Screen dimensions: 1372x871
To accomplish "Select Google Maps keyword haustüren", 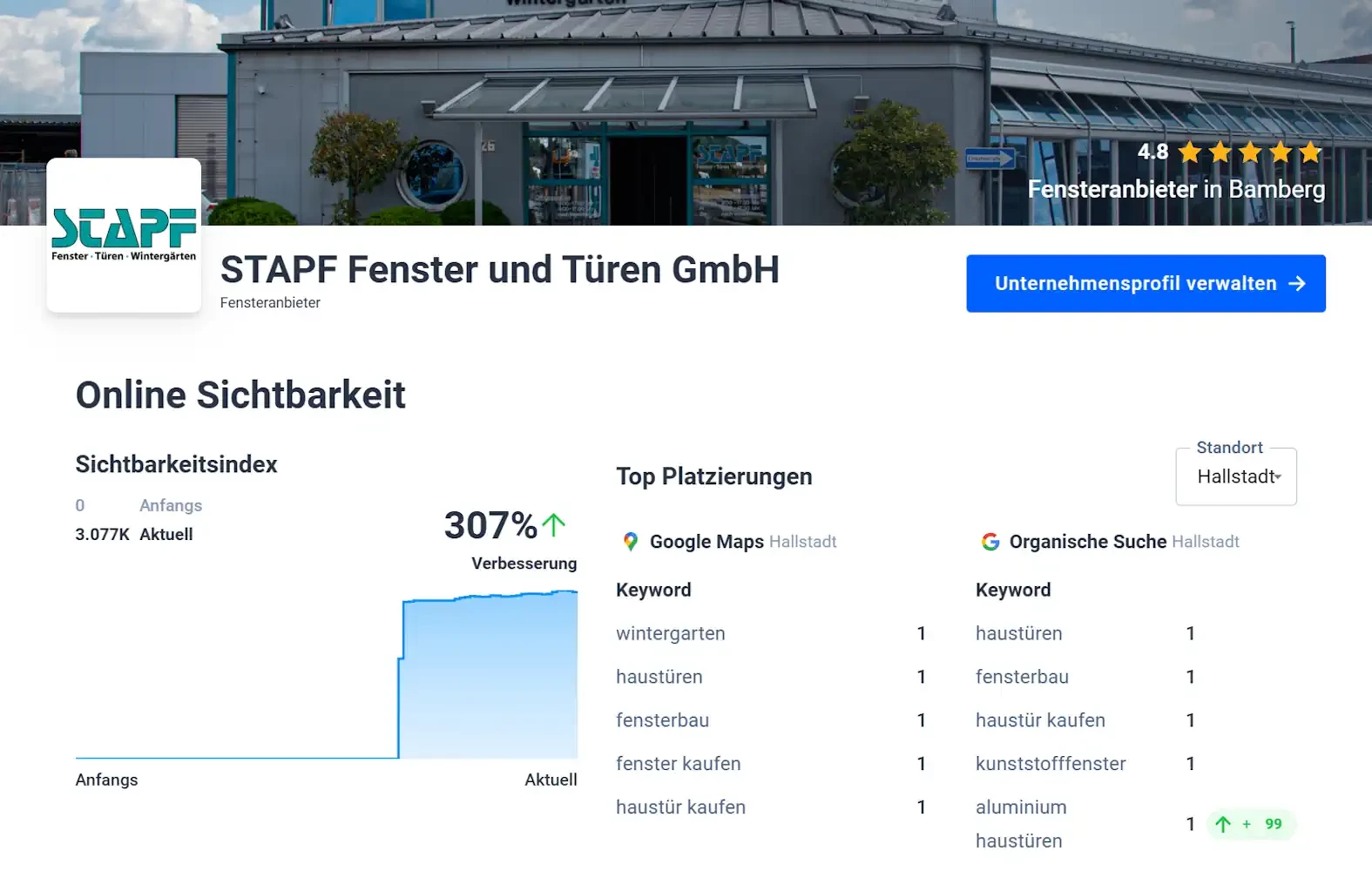I will 659,677.
